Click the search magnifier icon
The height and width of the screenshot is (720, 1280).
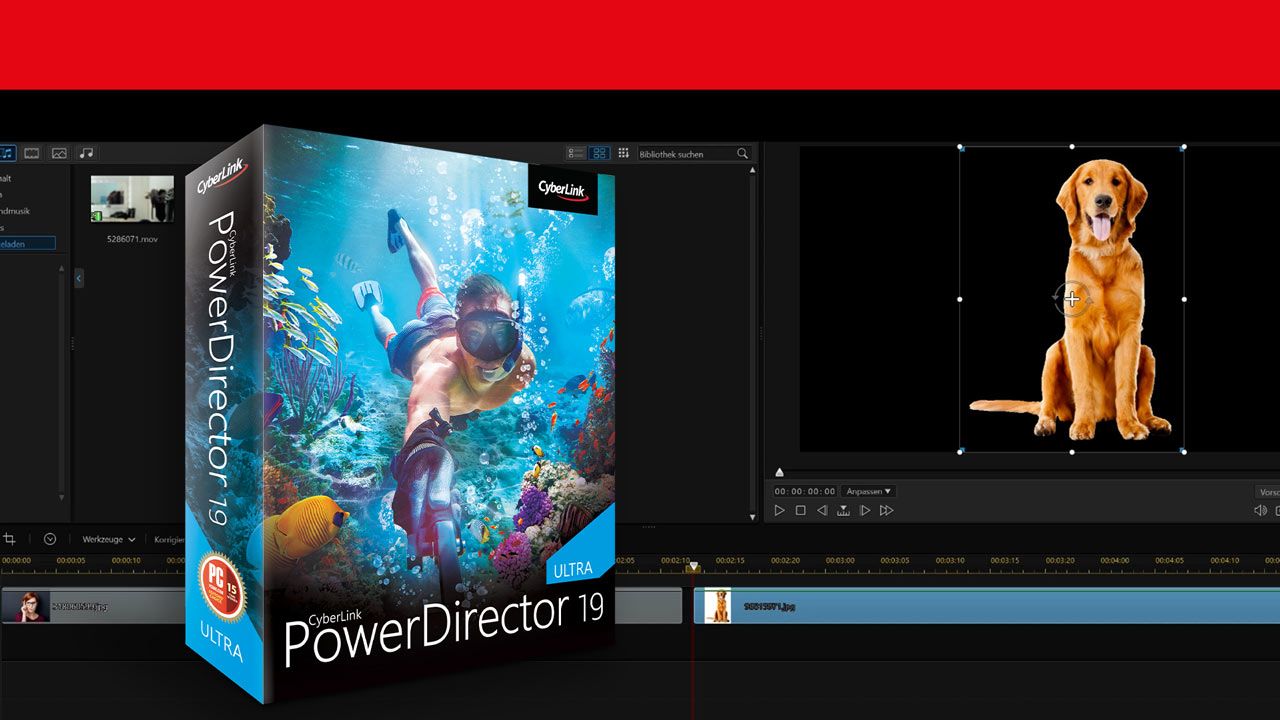742,154
